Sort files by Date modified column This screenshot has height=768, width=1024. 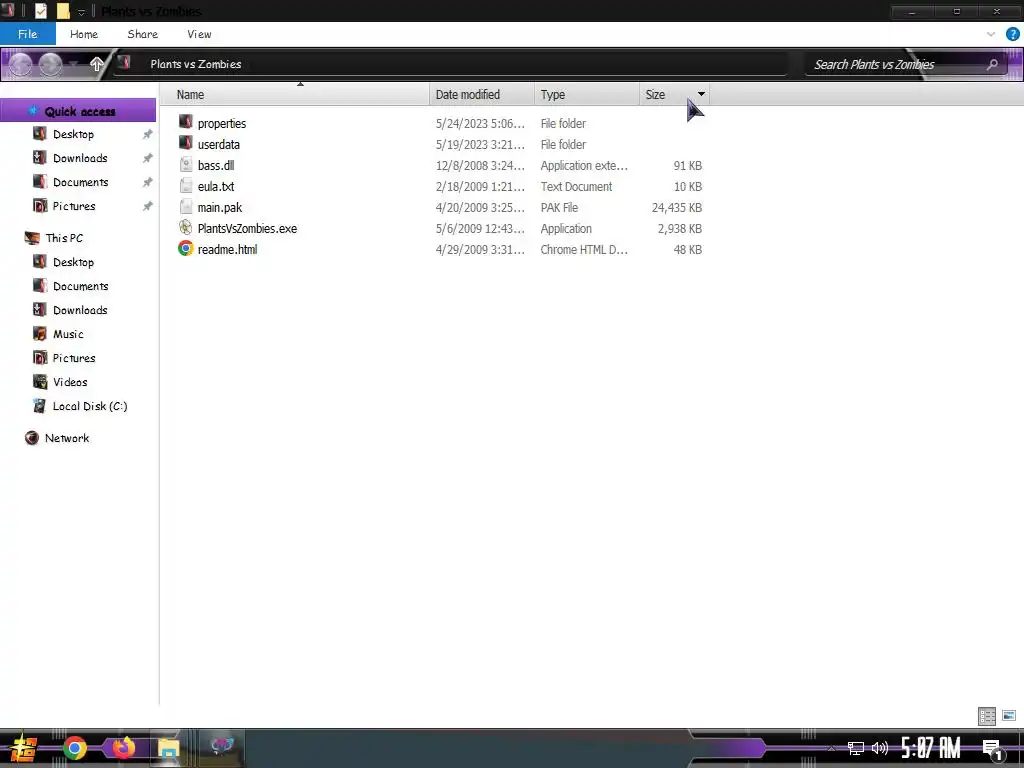(482, 95)
